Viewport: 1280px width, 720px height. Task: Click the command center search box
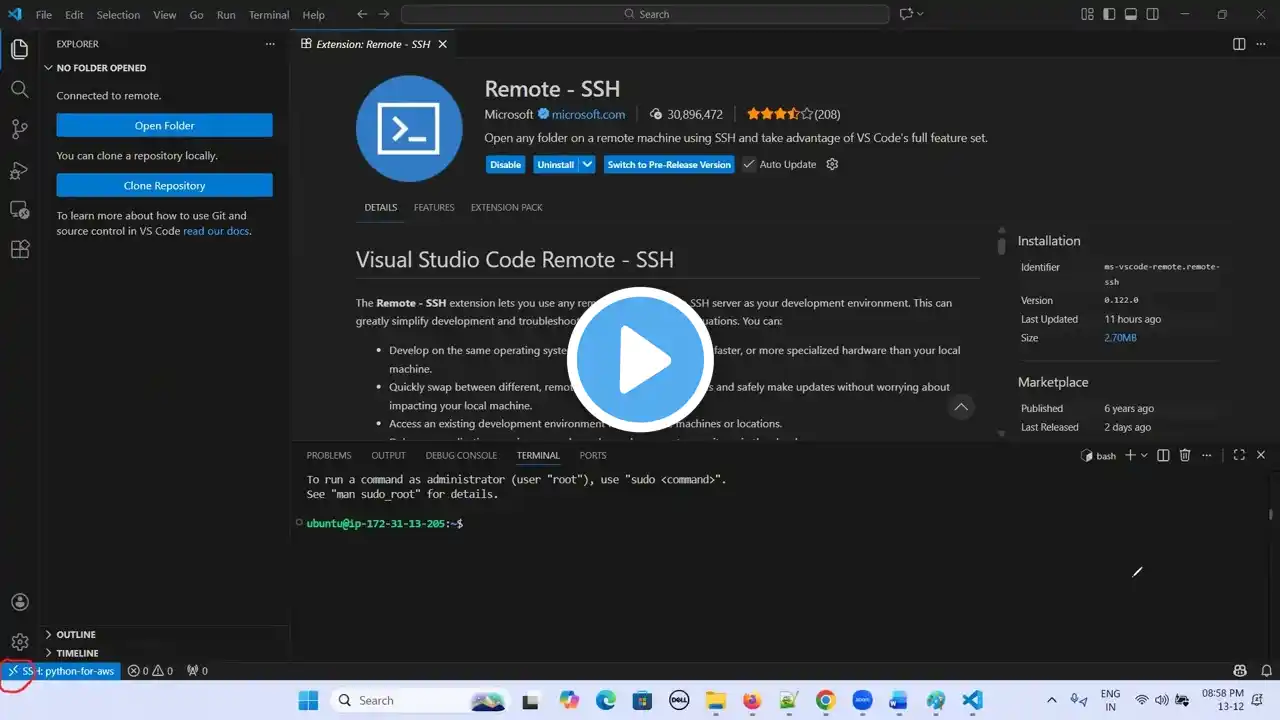pos(645,14)
